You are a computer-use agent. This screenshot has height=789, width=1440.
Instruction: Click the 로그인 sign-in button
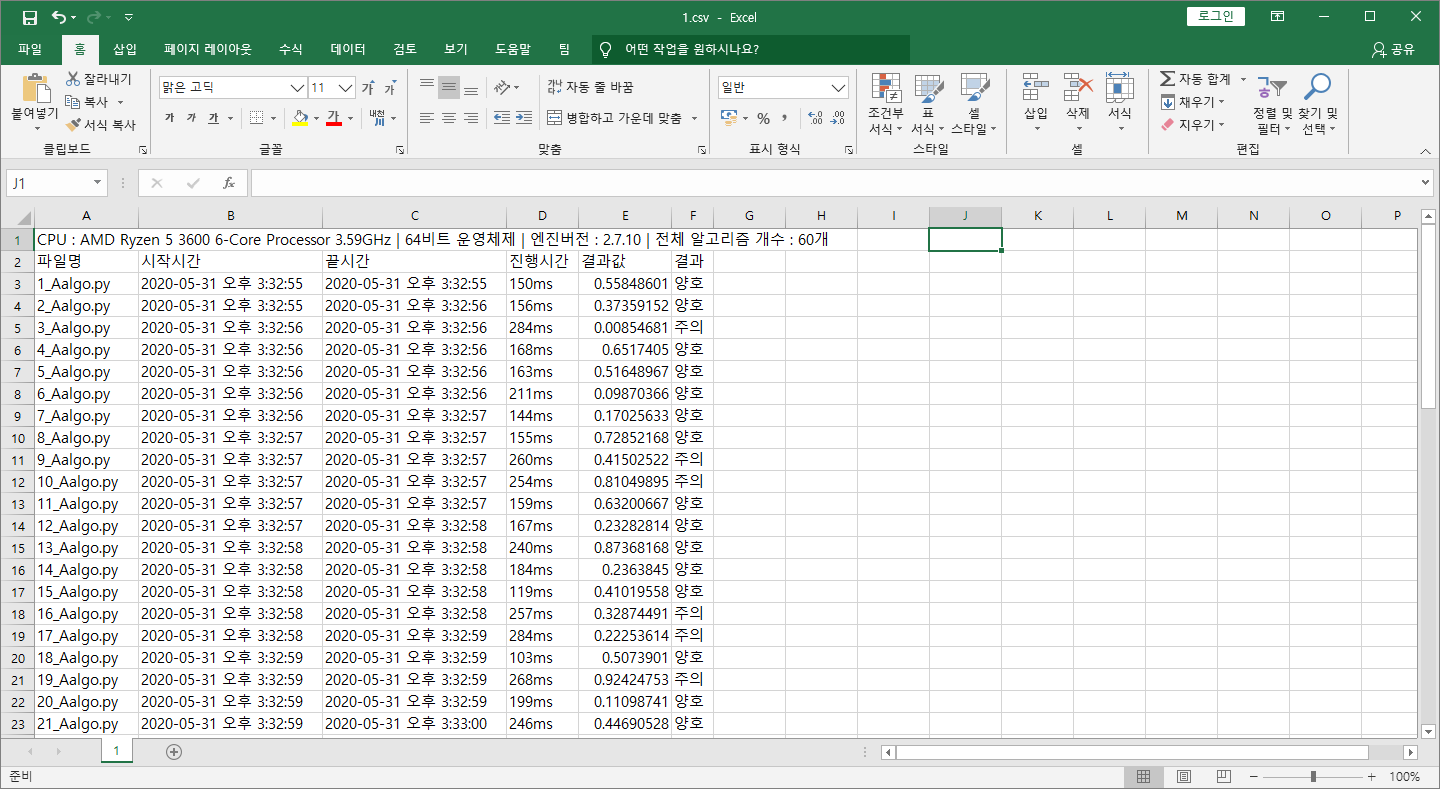pos(1216,17)
